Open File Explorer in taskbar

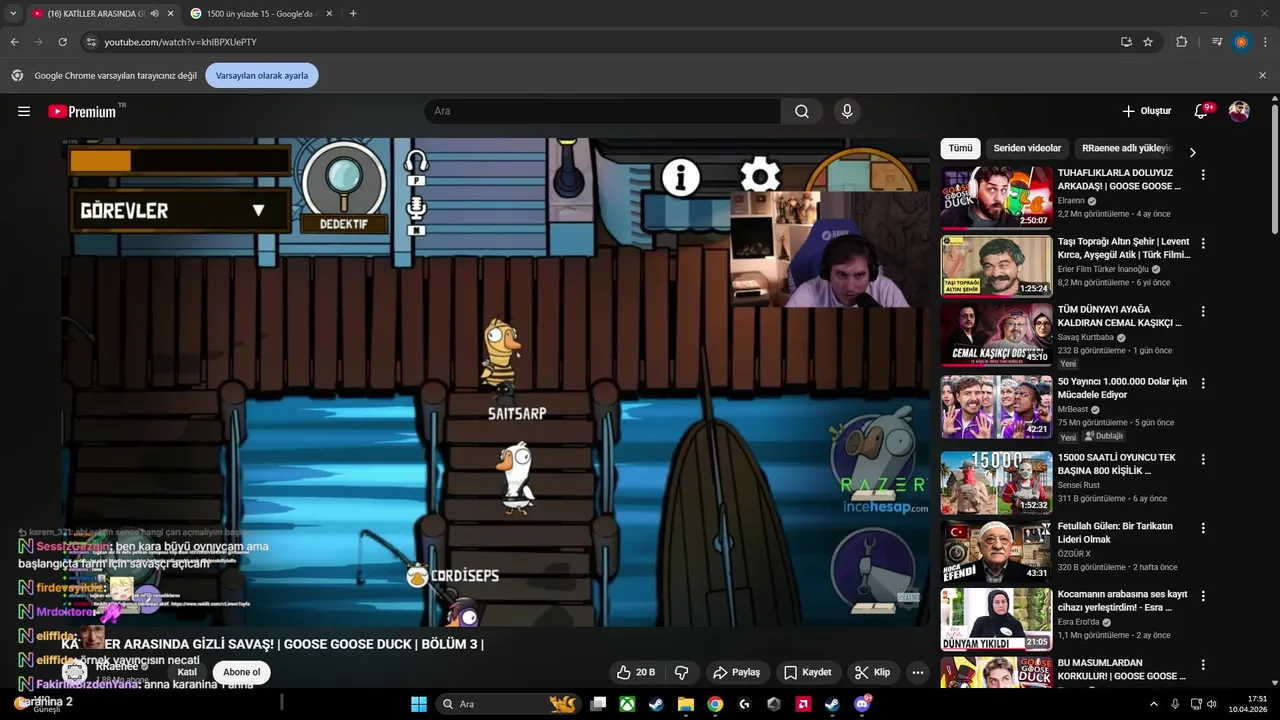686,704
